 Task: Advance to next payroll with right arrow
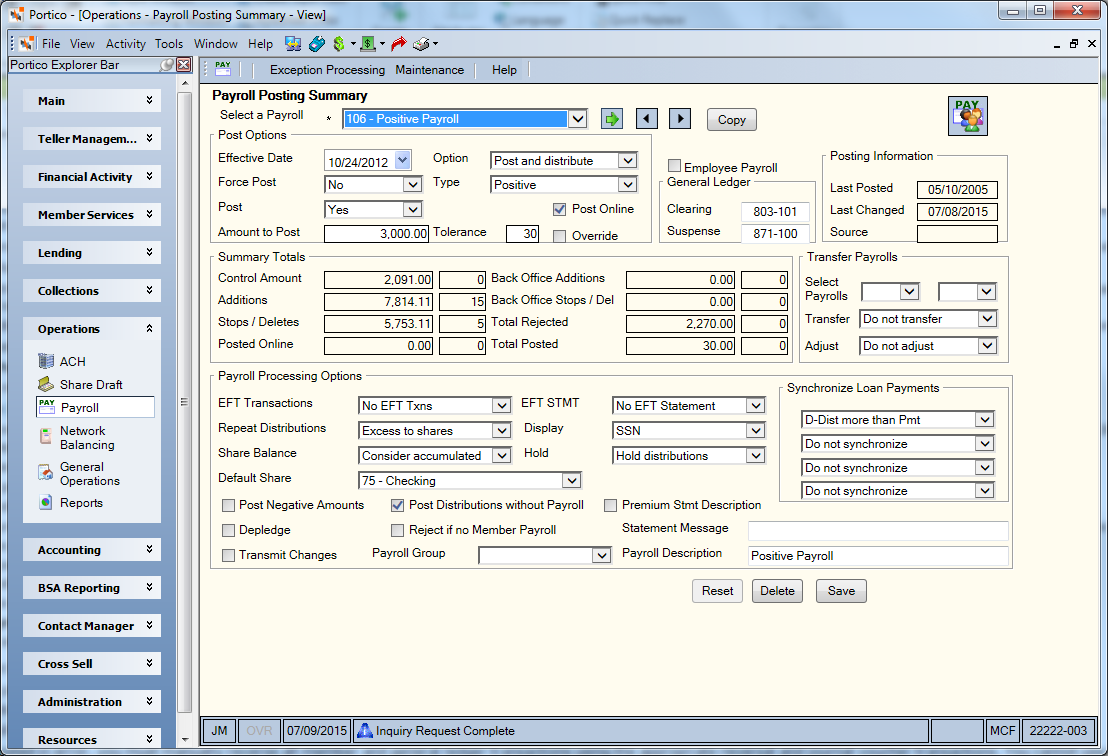click(680, 119)
